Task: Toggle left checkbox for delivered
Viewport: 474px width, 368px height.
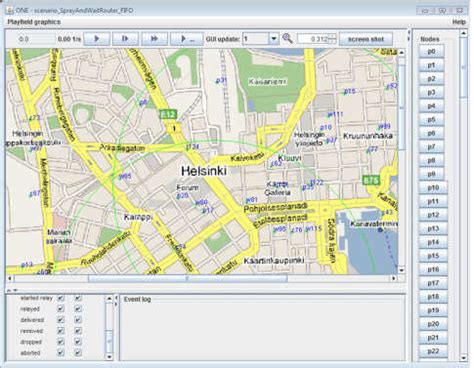Action: click(61, 320)
